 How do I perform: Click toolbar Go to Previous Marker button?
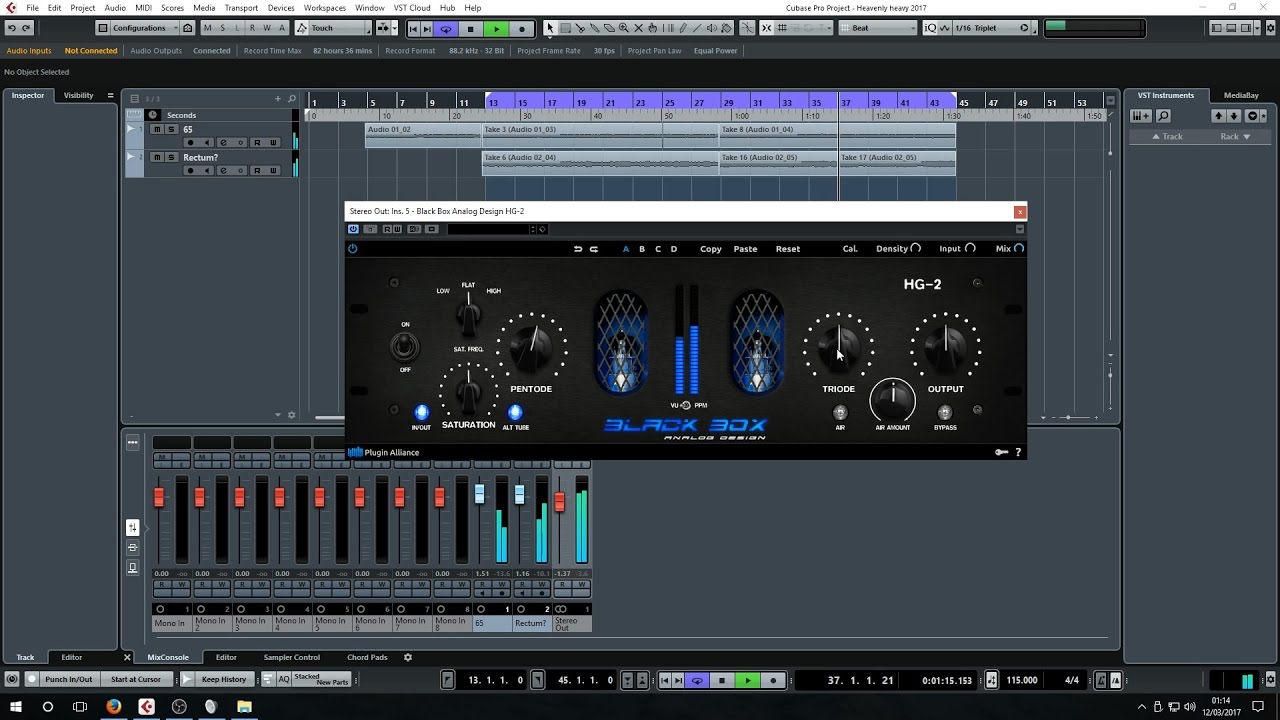[x=414, y=29]
